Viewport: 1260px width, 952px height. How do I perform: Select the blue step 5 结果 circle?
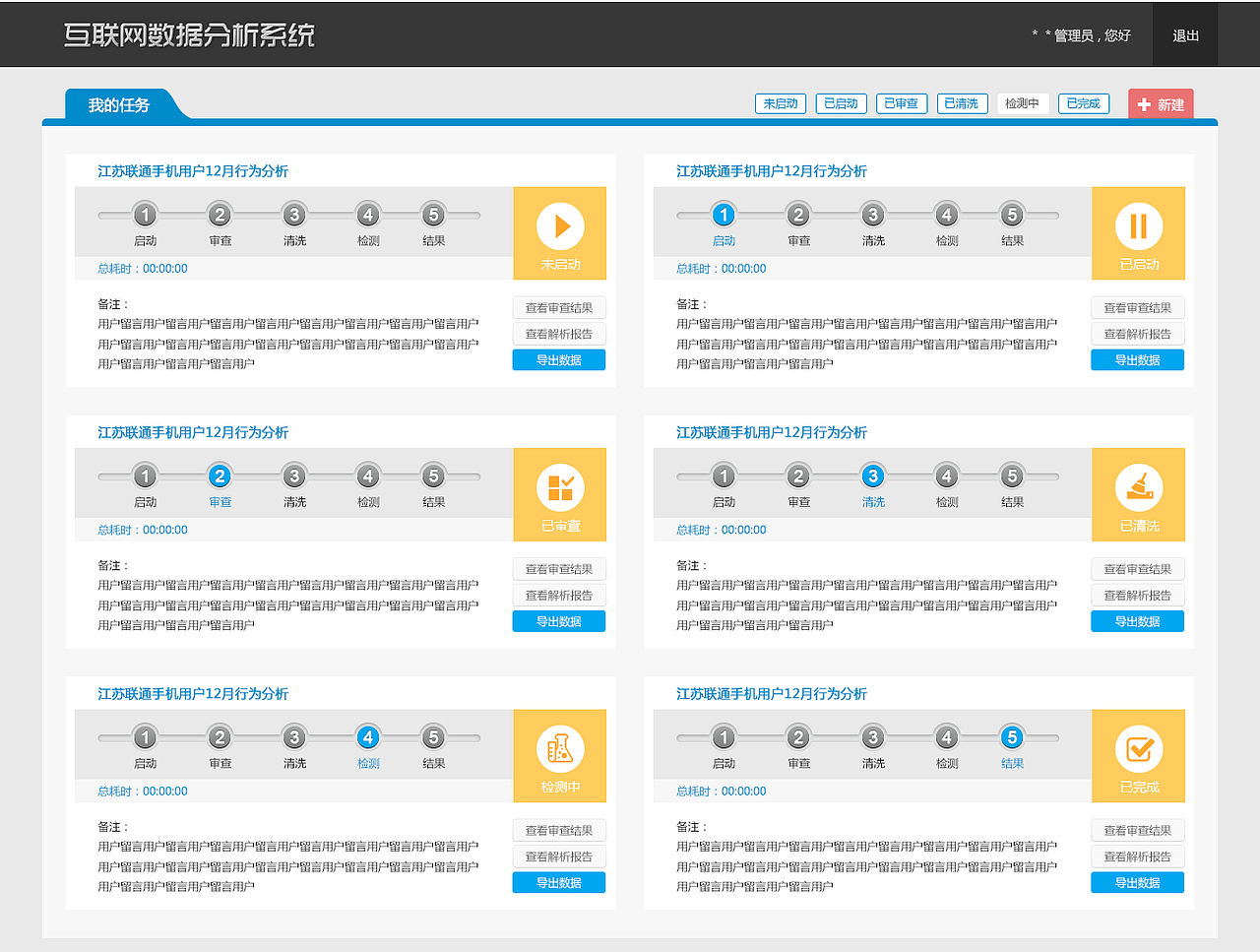1012,737
